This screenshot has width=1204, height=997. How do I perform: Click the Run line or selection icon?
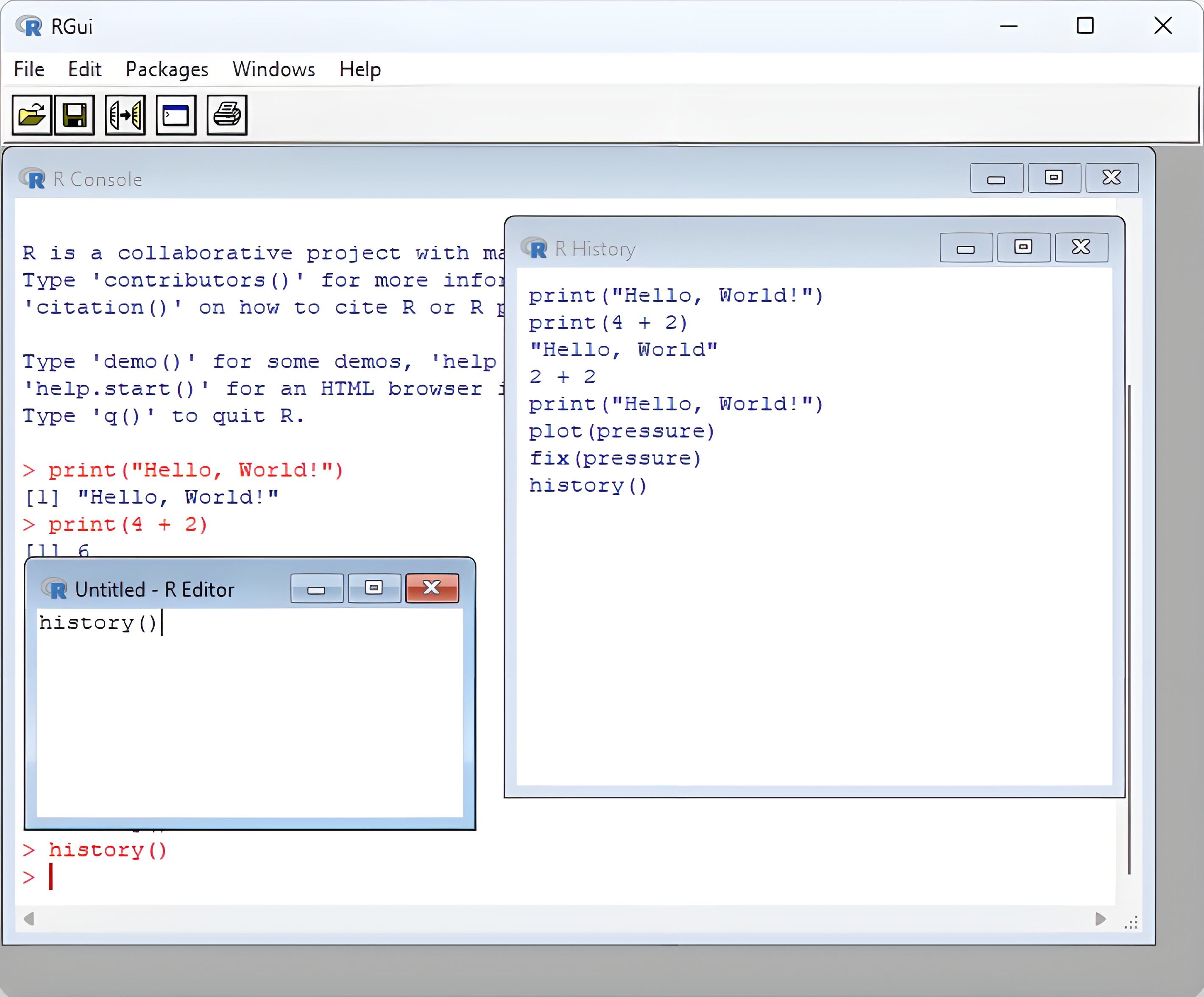[125, 115]
